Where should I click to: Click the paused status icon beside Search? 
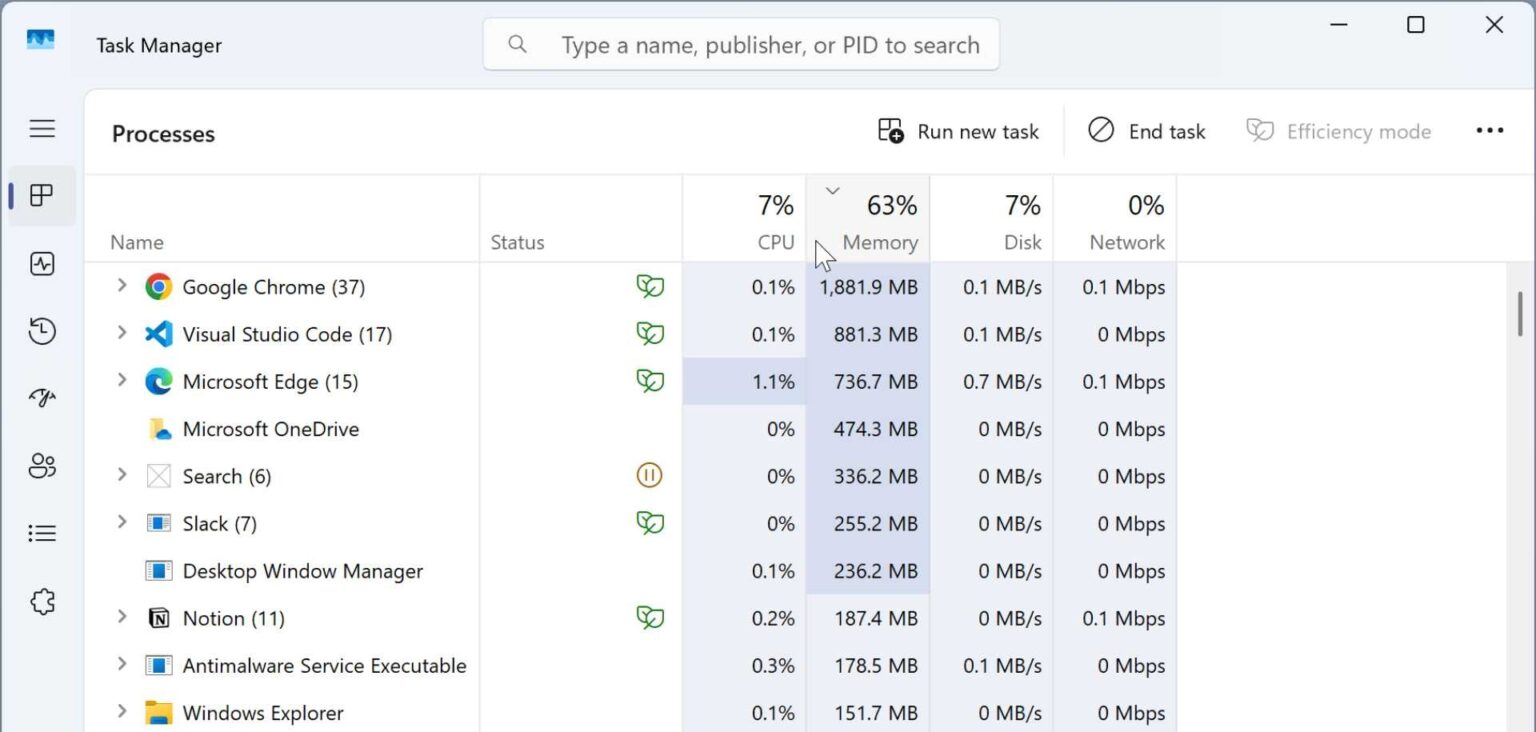tap(649, 476)
